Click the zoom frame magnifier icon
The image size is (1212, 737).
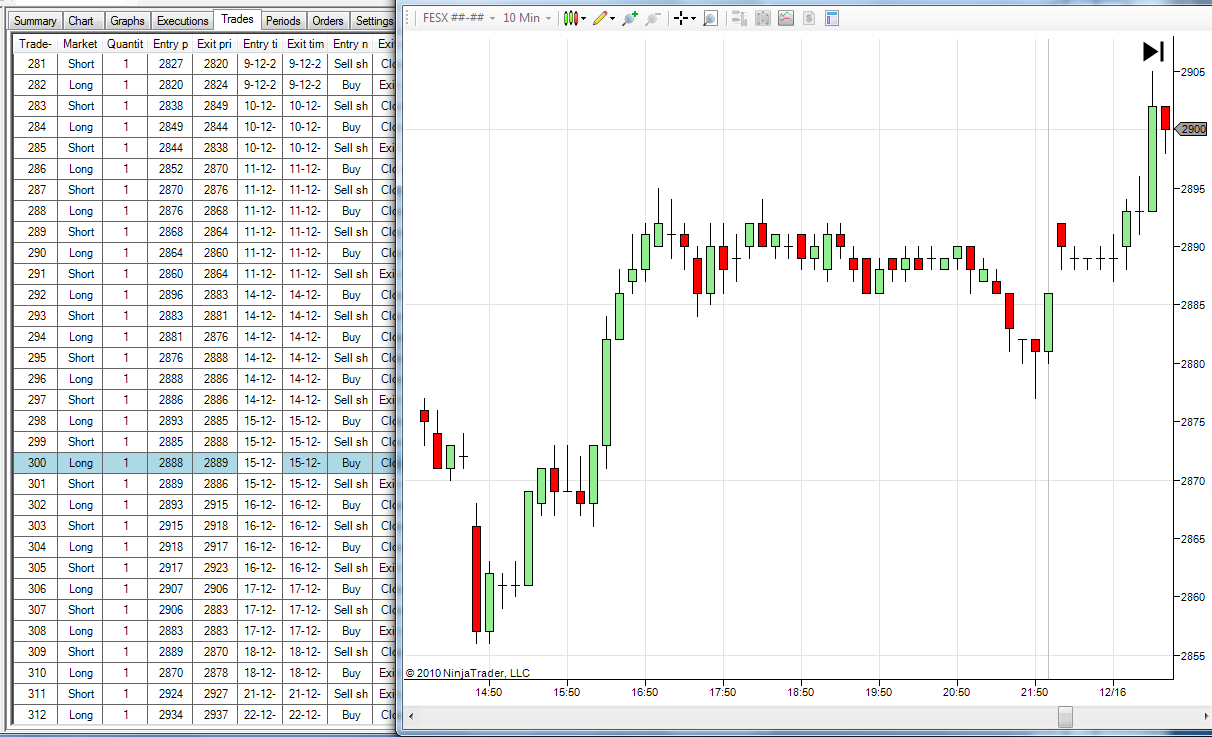(x=710, y=18)
